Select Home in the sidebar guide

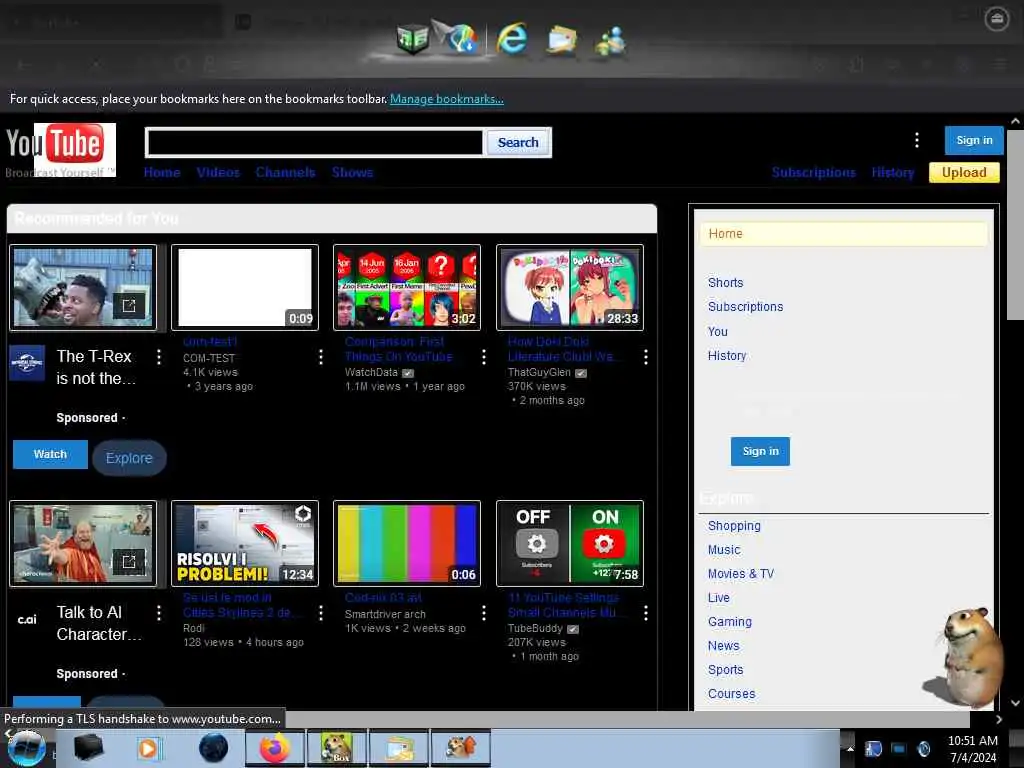coord(843,234)
